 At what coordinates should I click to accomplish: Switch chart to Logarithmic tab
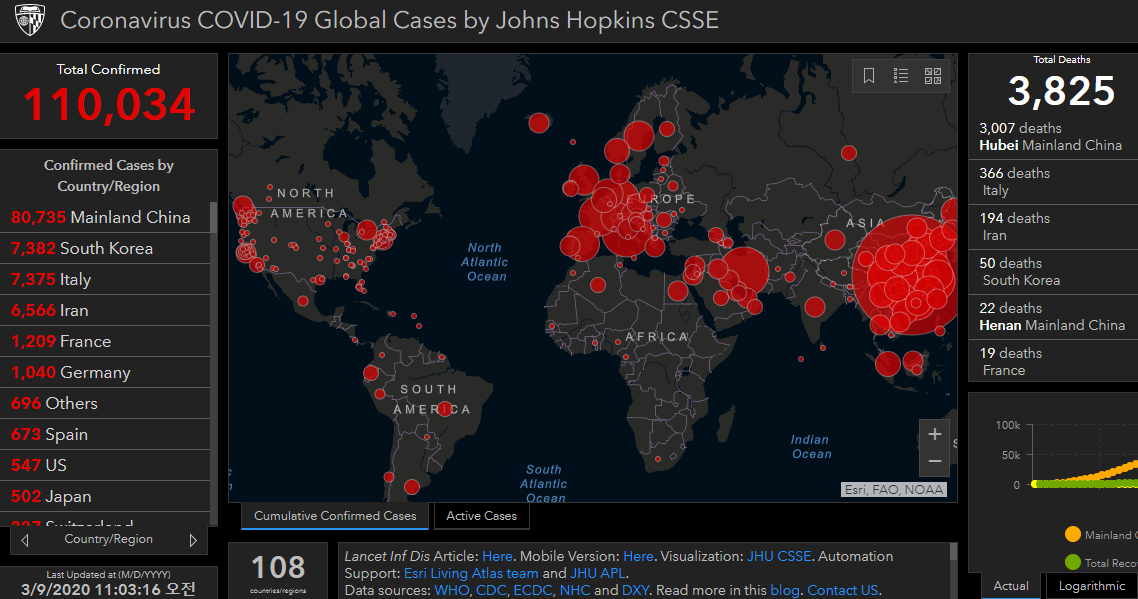1091,586
